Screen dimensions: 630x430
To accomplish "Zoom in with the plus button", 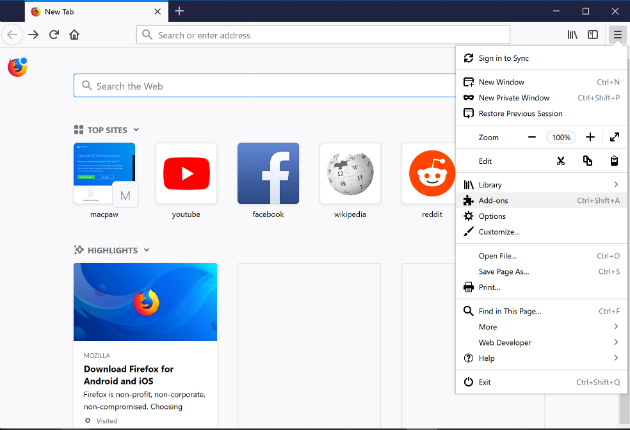I will tap(590, 137).
